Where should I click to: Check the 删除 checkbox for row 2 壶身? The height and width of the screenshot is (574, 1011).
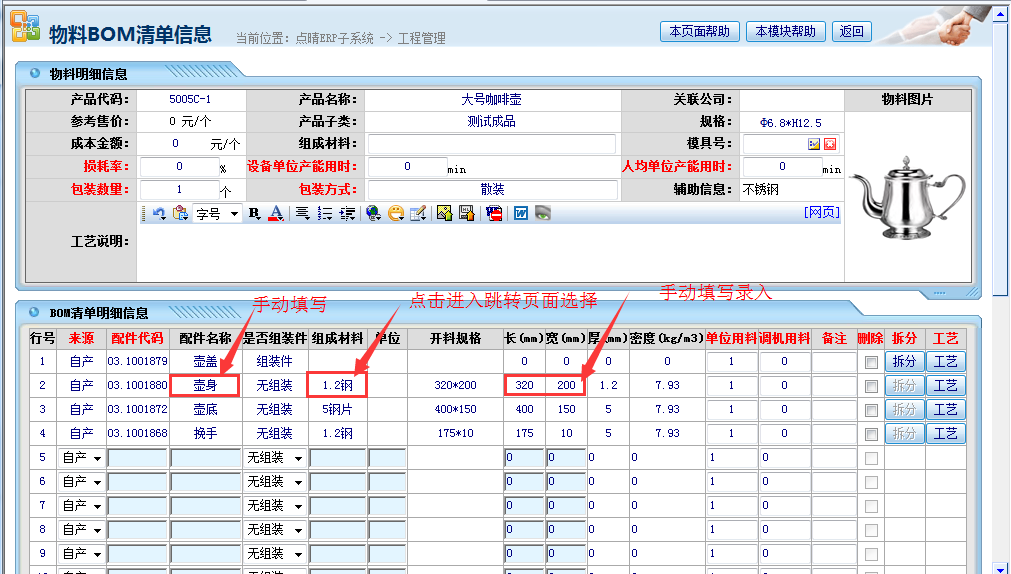871,386
